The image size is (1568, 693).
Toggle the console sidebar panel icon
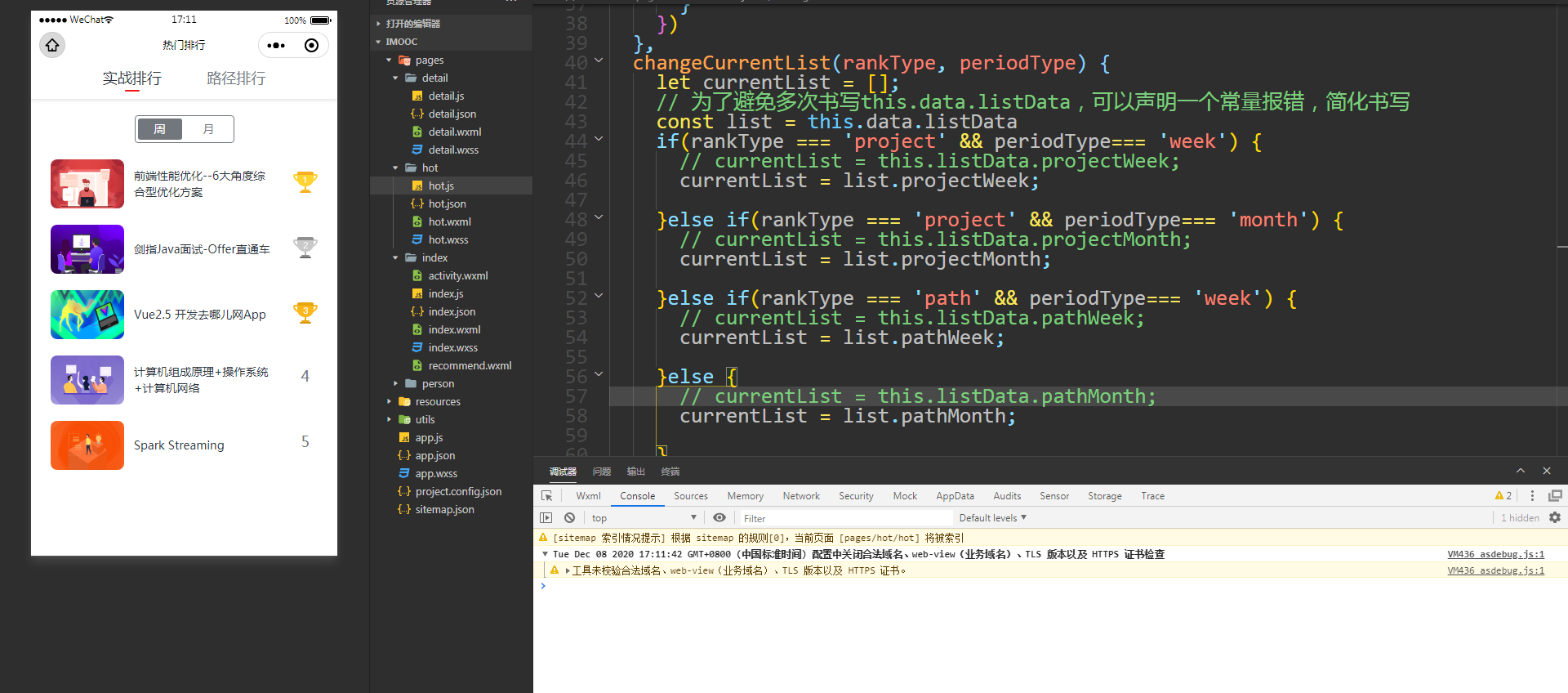(546, 518)
